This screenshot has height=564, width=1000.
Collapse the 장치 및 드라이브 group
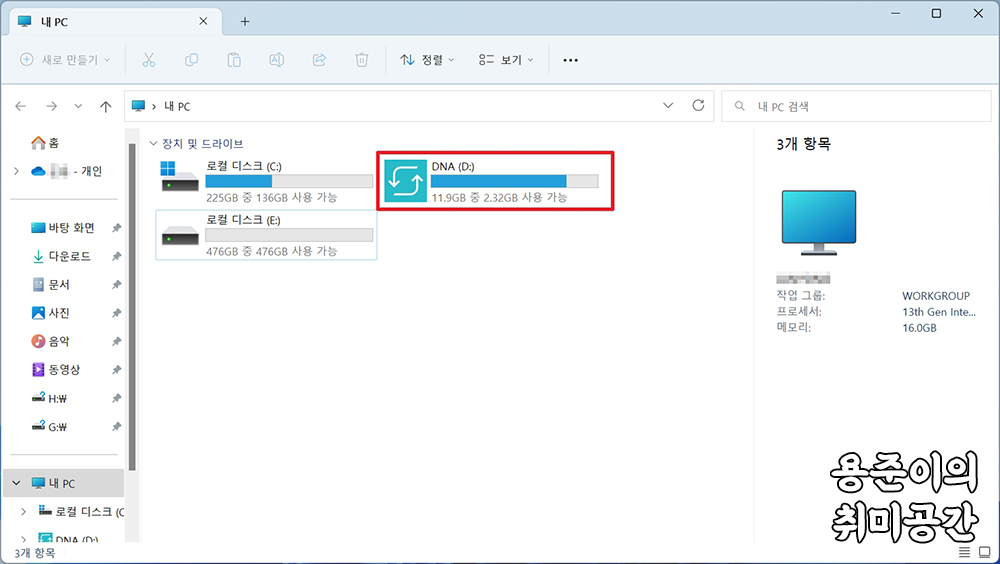pos(153,144)
